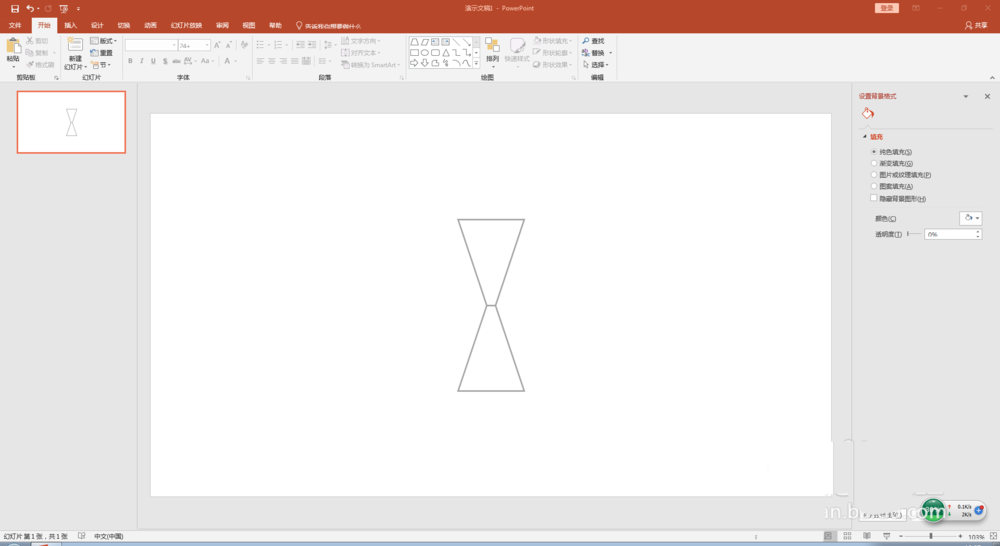Collapse the Fill (填充) section
1000x546 pixels.
(864, 137)
